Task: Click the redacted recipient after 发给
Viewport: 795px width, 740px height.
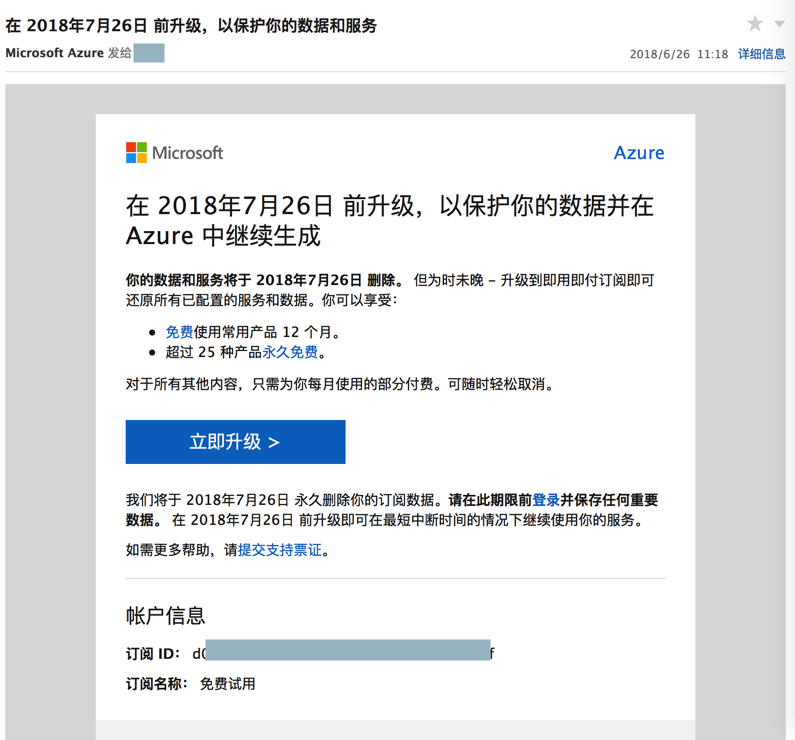Action: pyautogui.click(x=149, y=53)
